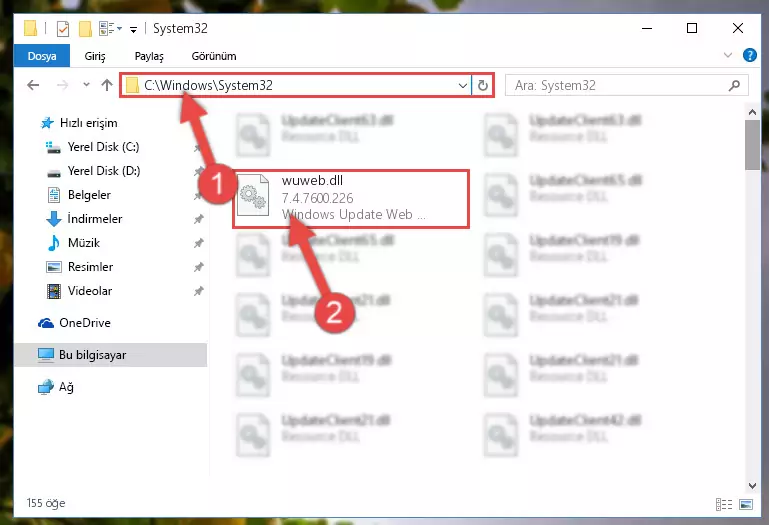769x525 pixels.
Task: Click the folder icon in title bar
Action: [x=30, y=28]
